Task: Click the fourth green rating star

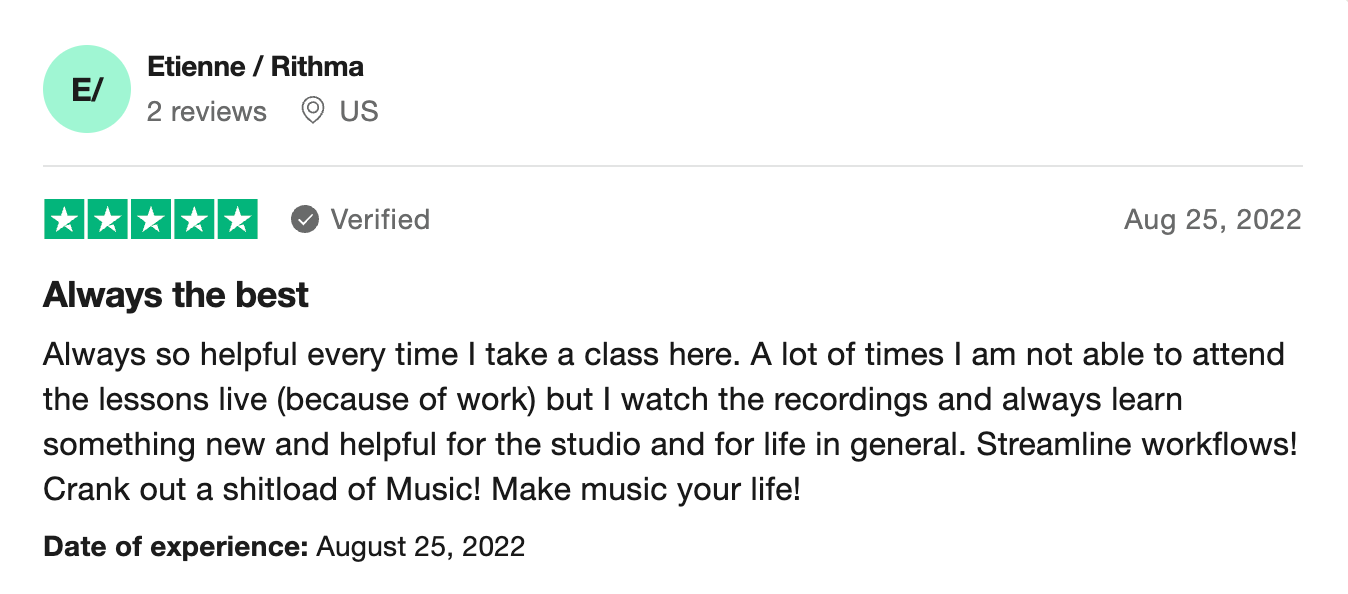Action: pos(194,220)
